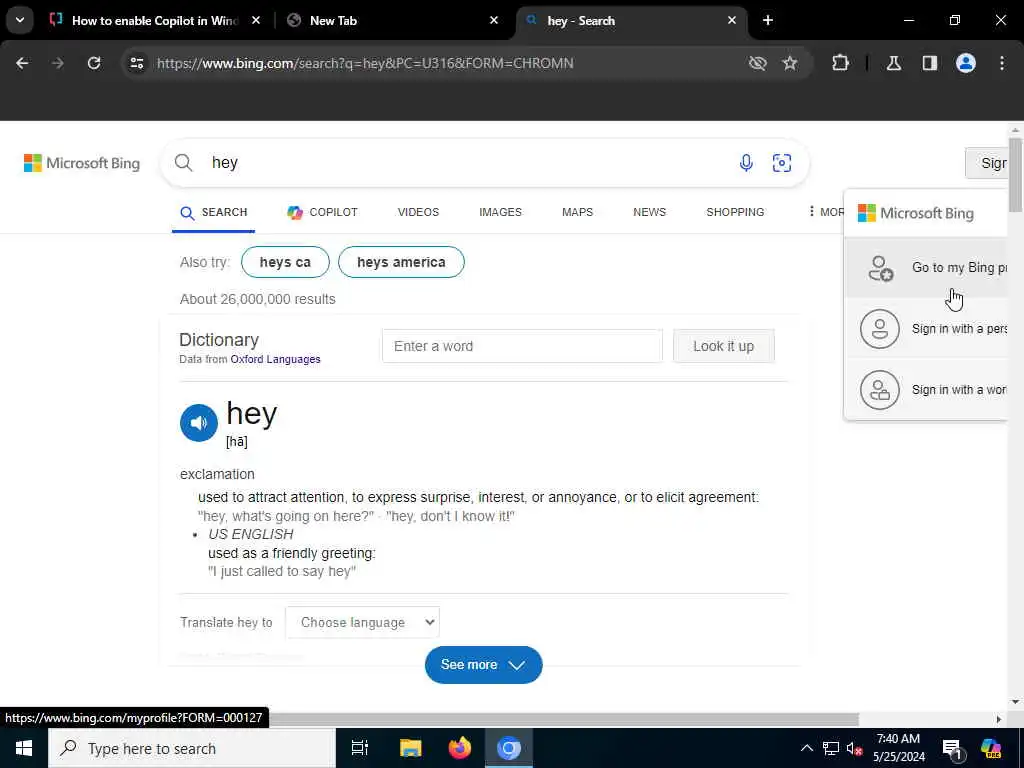Click the Chrome taskbar icon
Viewport: 1024px width, 768px height.
tap(509, 748)
